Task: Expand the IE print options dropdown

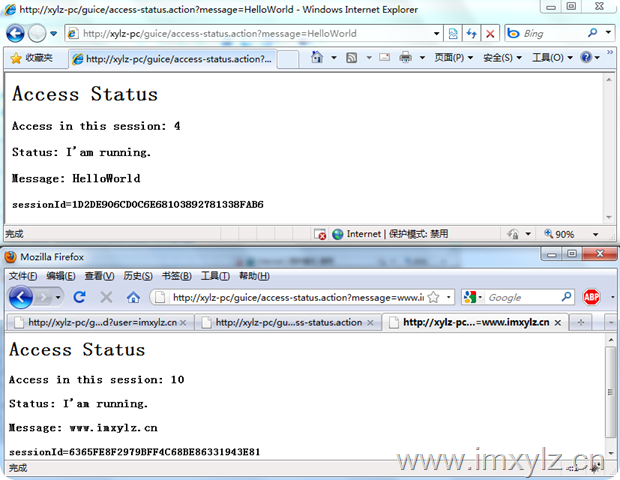Action: tap(422, 58)
